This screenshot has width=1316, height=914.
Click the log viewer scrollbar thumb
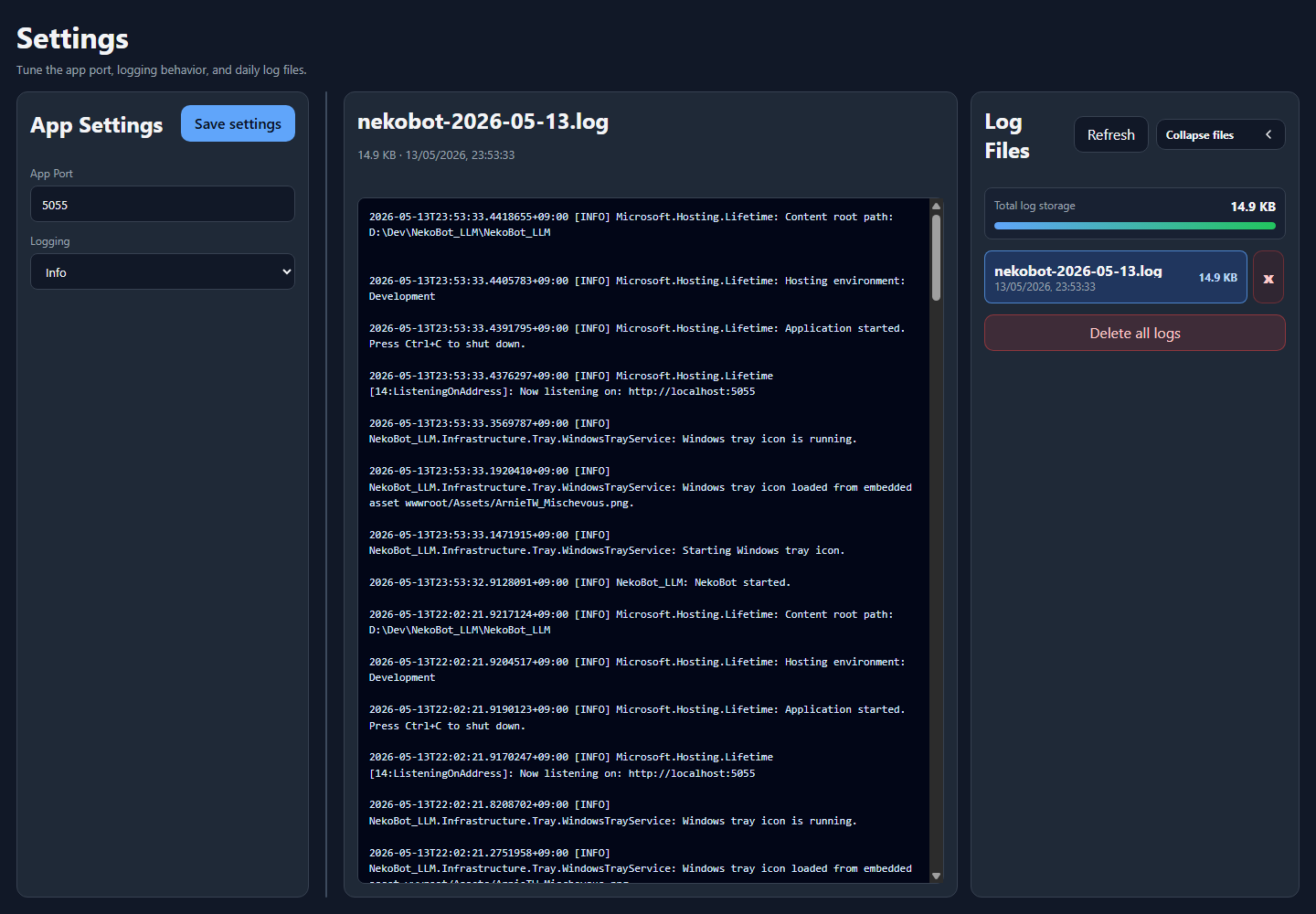(936, 258)
